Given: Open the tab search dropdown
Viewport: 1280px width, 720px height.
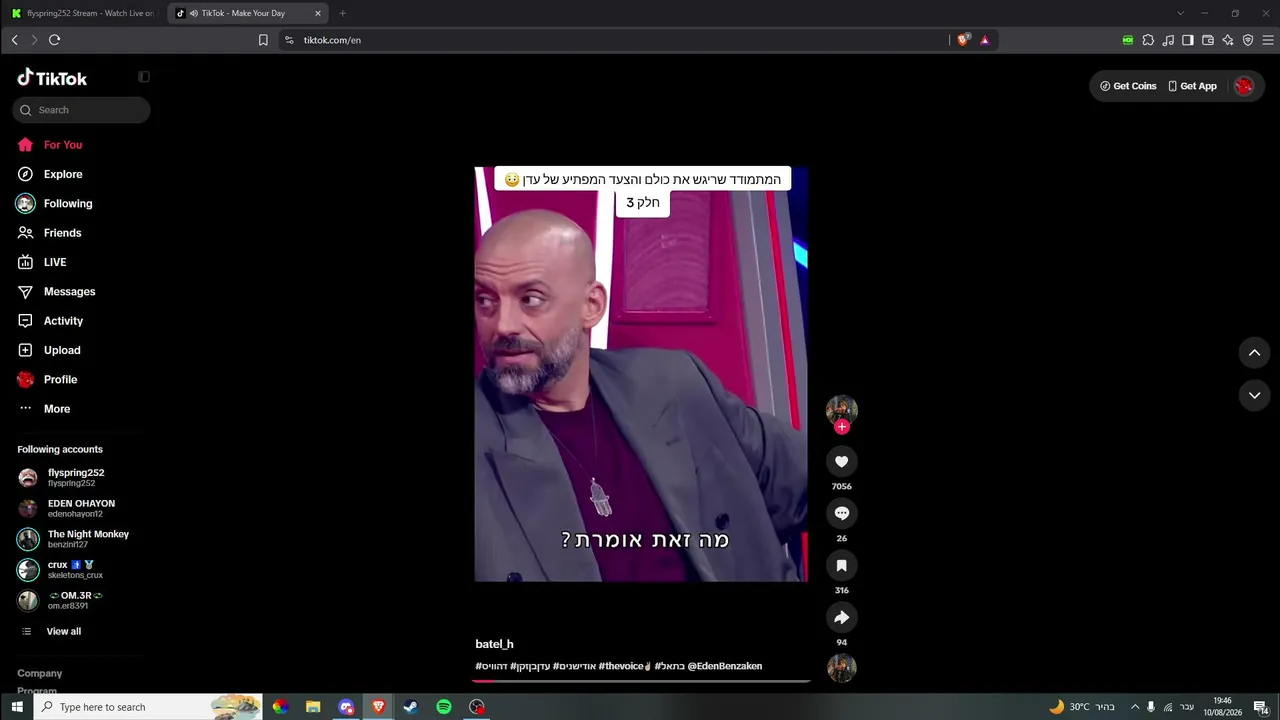Looking at the screenshot, I should 1180,13.
